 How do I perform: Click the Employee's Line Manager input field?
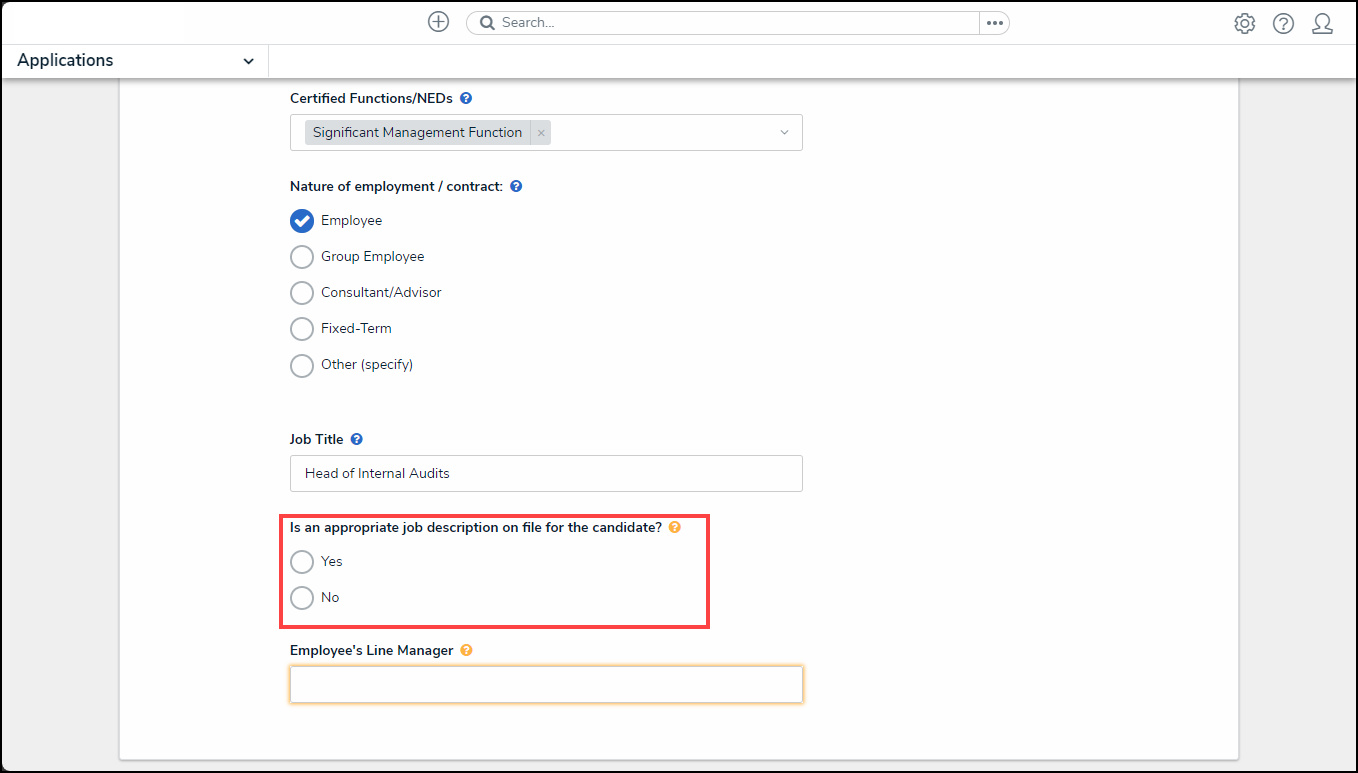[x=546, y=685]
